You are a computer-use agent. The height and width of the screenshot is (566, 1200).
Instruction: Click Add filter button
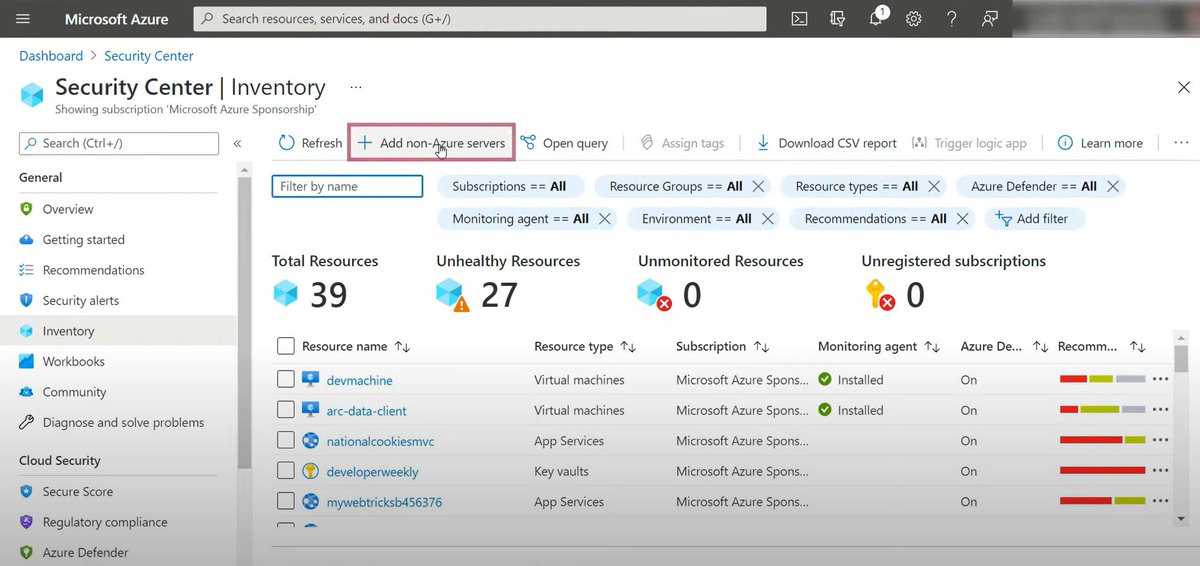click(1034, 219)
